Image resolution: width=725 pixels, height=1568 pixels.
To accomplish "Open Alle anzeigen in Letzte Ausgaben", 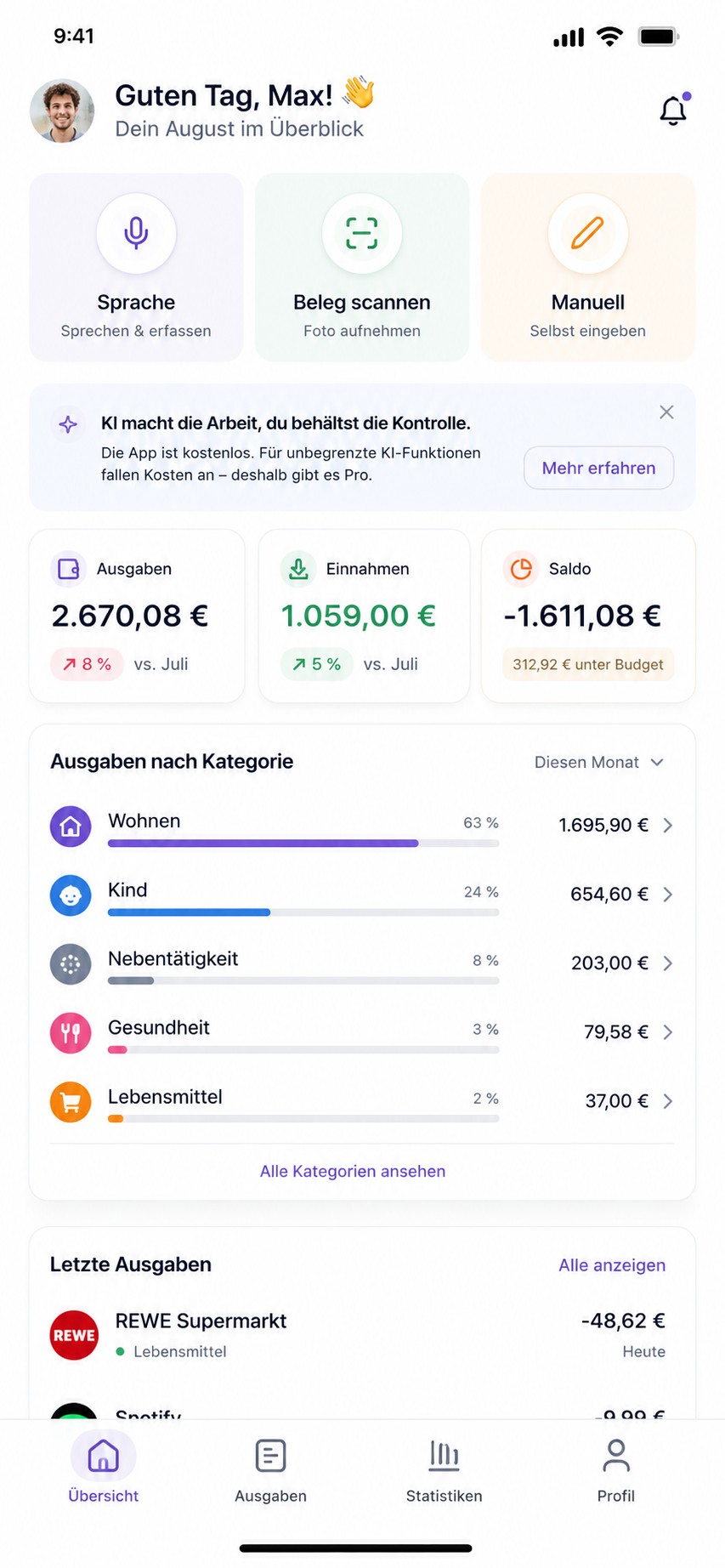I will click(612, 1265).
